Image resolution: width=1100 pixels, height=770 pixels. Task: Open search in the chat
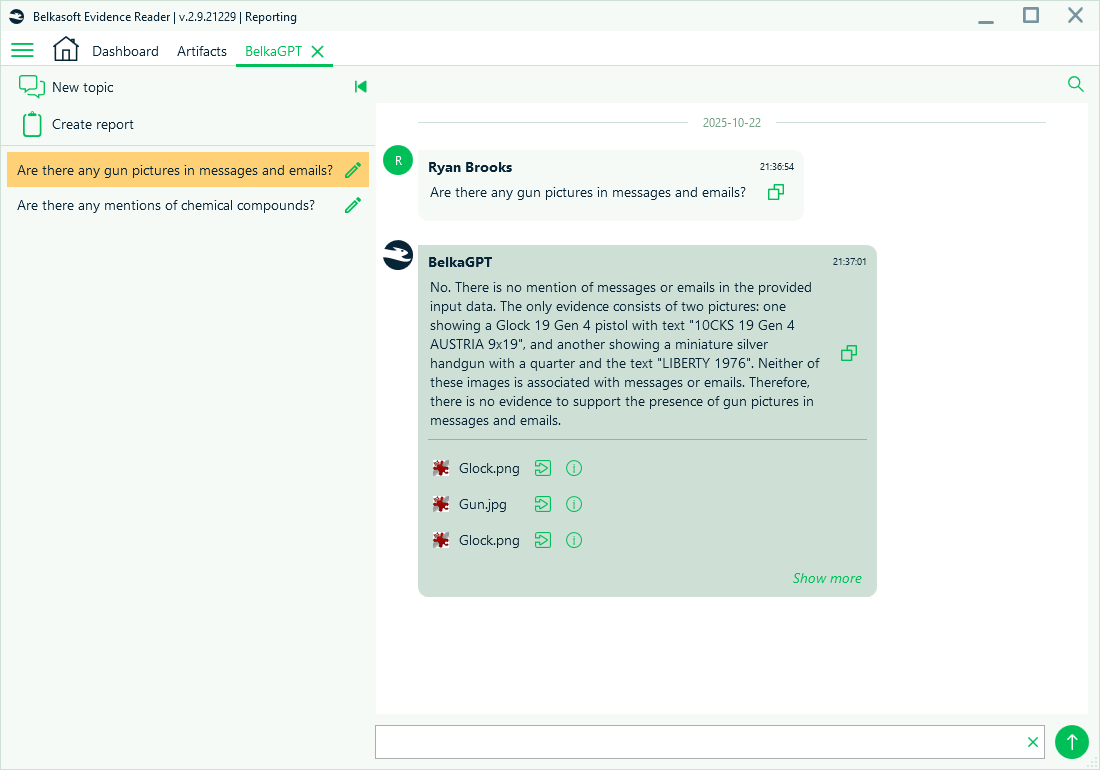click(x=1076, y=84)
